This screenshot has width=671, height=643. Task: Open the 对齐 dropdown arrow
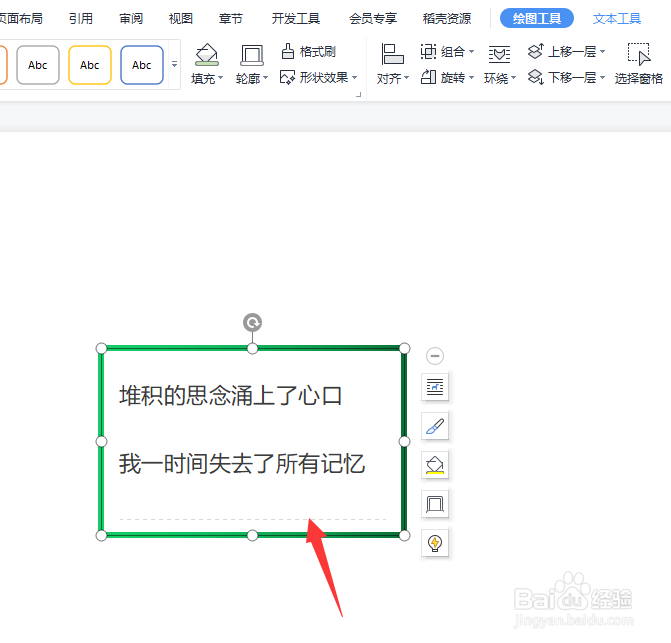point(407,78)
